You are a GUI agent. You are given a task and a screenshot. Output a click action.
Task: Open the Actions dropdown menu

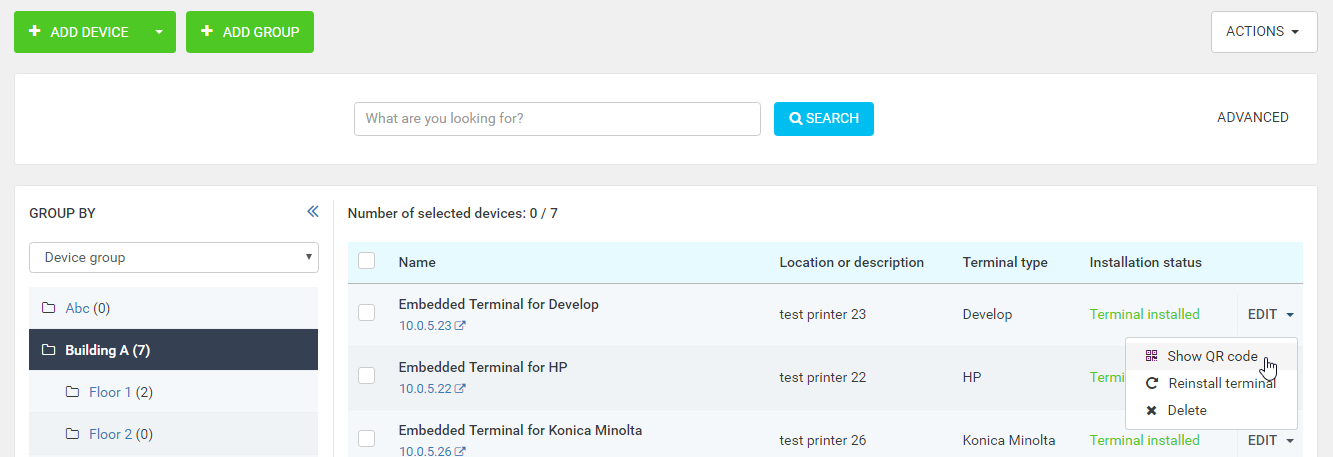point(1263,32)
